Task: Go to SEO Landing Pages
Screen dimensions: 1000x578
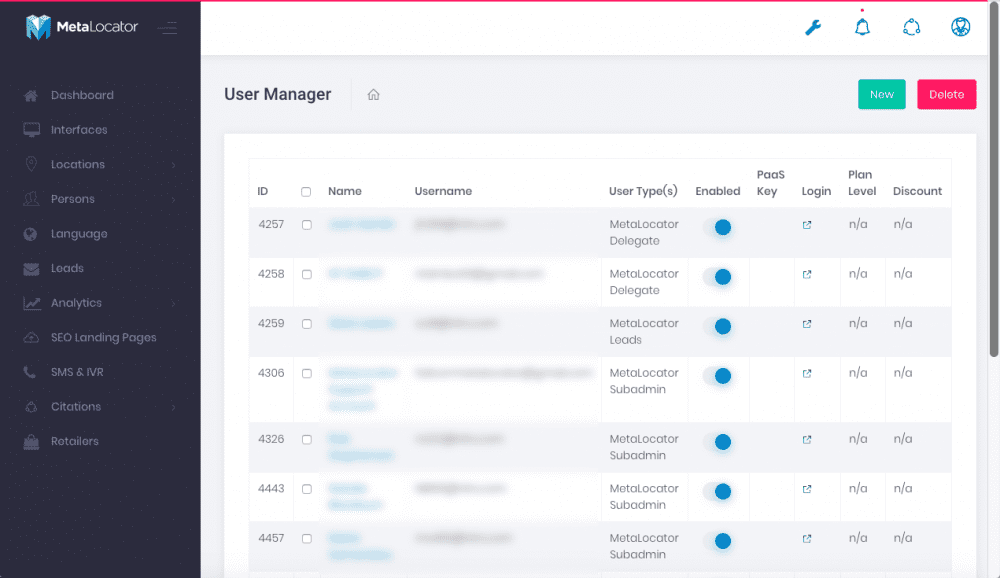Action: pos(103,337)
